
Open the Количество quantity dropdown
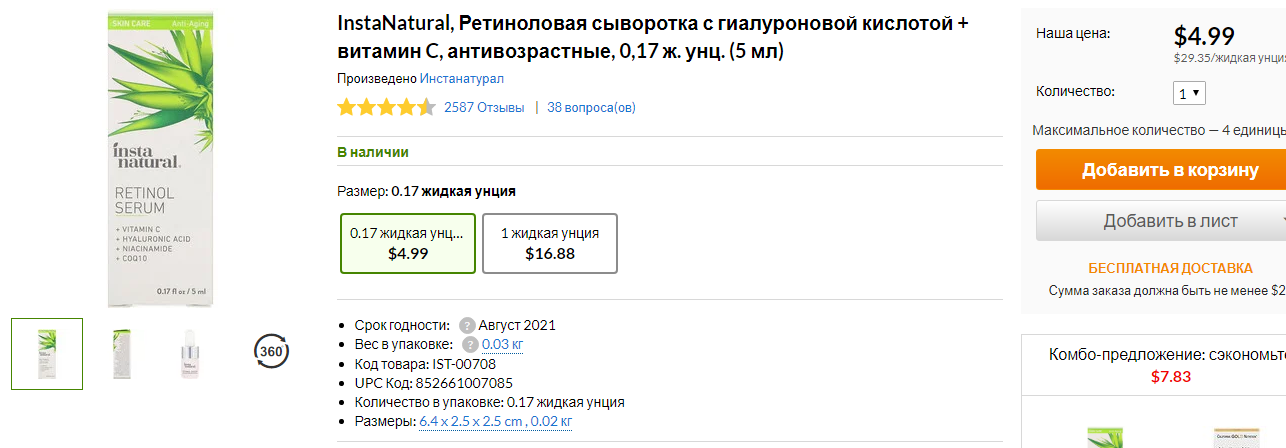(1189, 93)
